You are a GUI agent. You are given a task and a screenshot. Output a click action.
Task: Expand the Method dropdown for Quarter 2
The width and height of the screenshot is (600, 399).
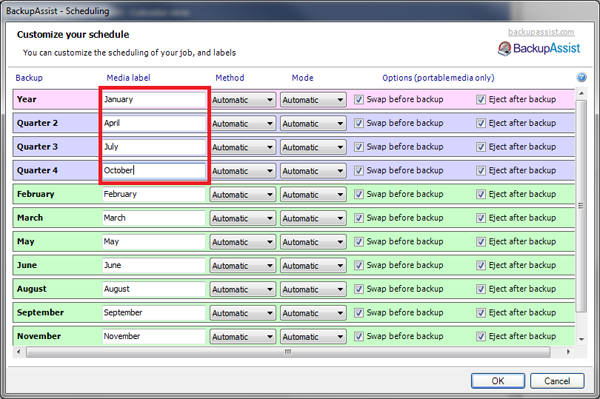click(x=243, y=124)
